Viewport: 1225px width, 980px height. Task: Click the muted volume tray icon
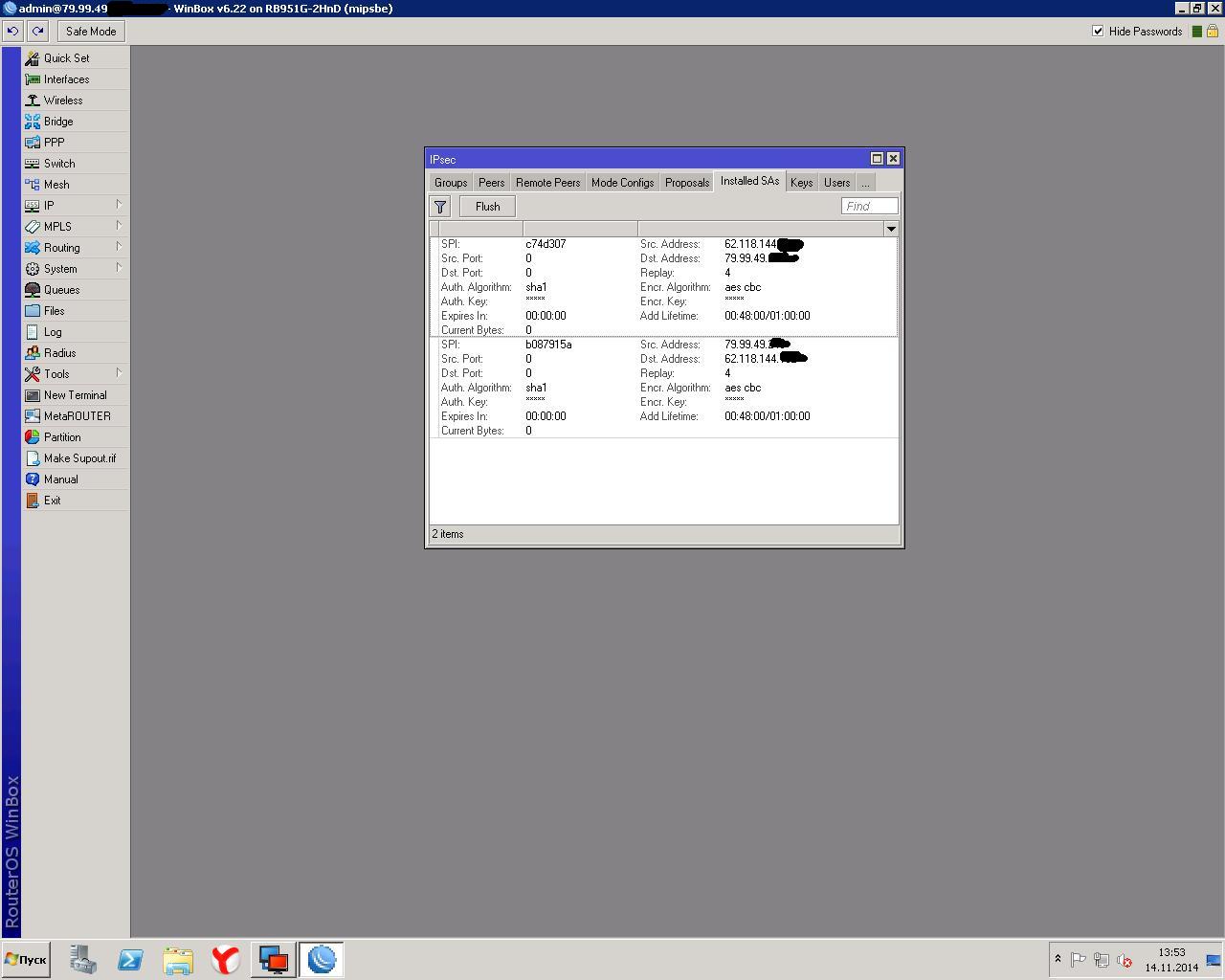click(1125, 960)
